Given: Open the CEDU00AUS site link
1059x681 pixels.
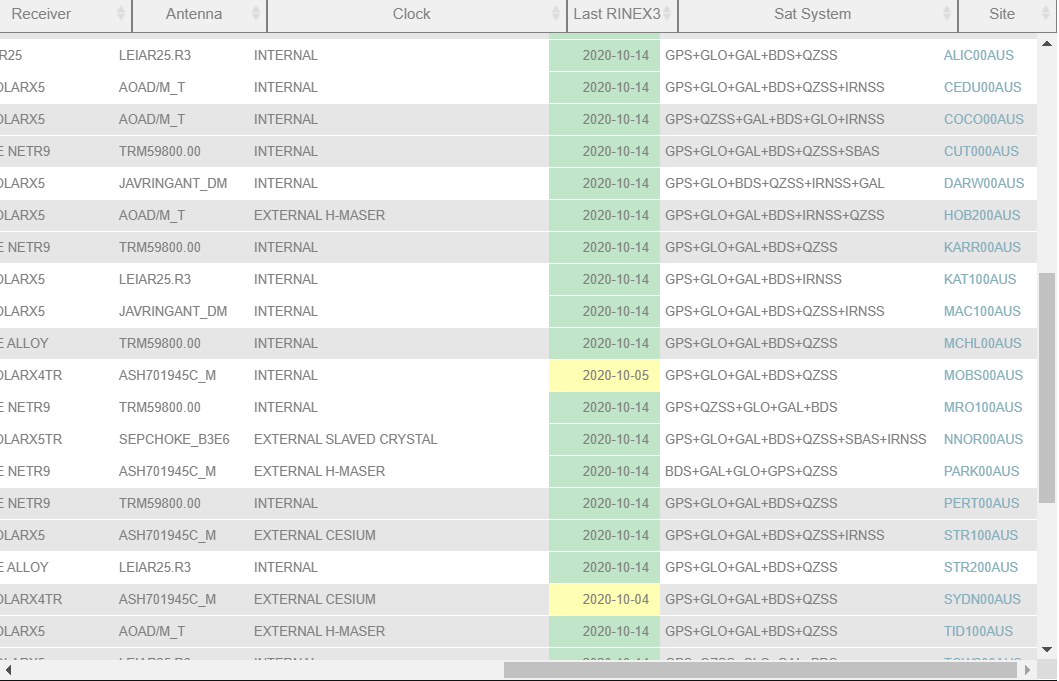Looking at the screenshot, I should point(983,87).
